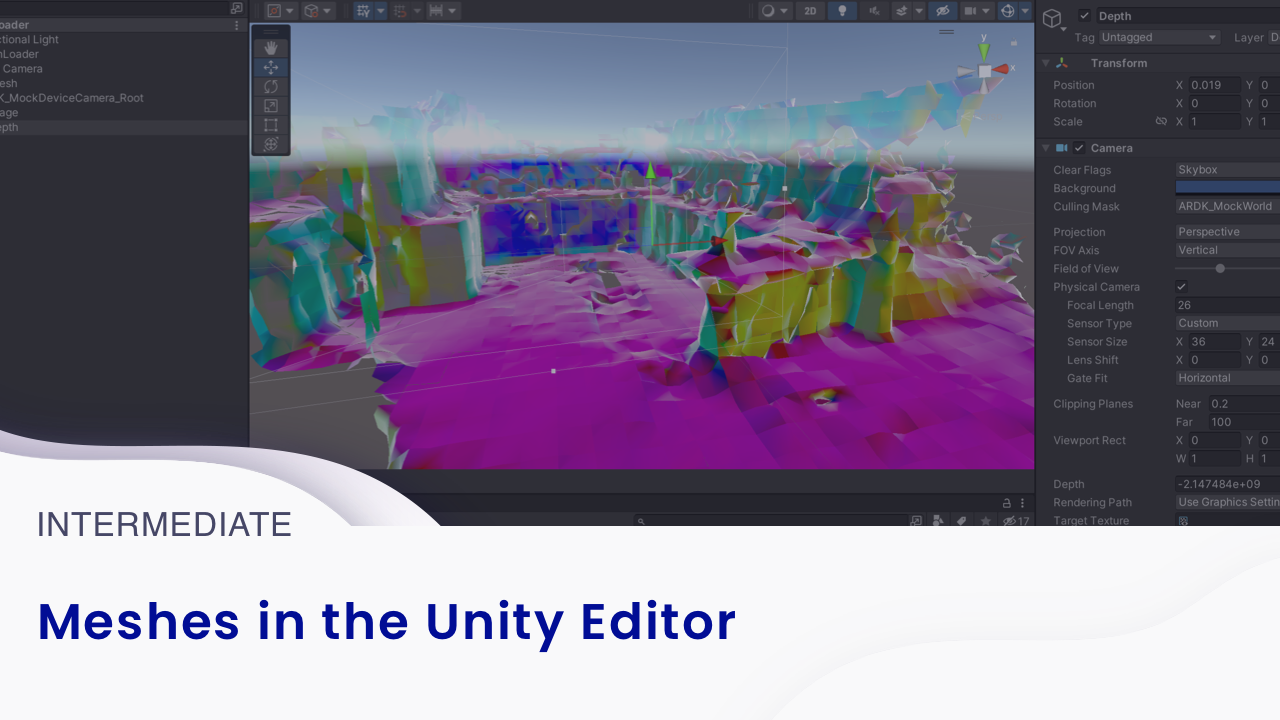The height and width of the screenshot is (720, 1280).
Task: Click the tool handle position (pivot) icon
Action: point(274,11)
